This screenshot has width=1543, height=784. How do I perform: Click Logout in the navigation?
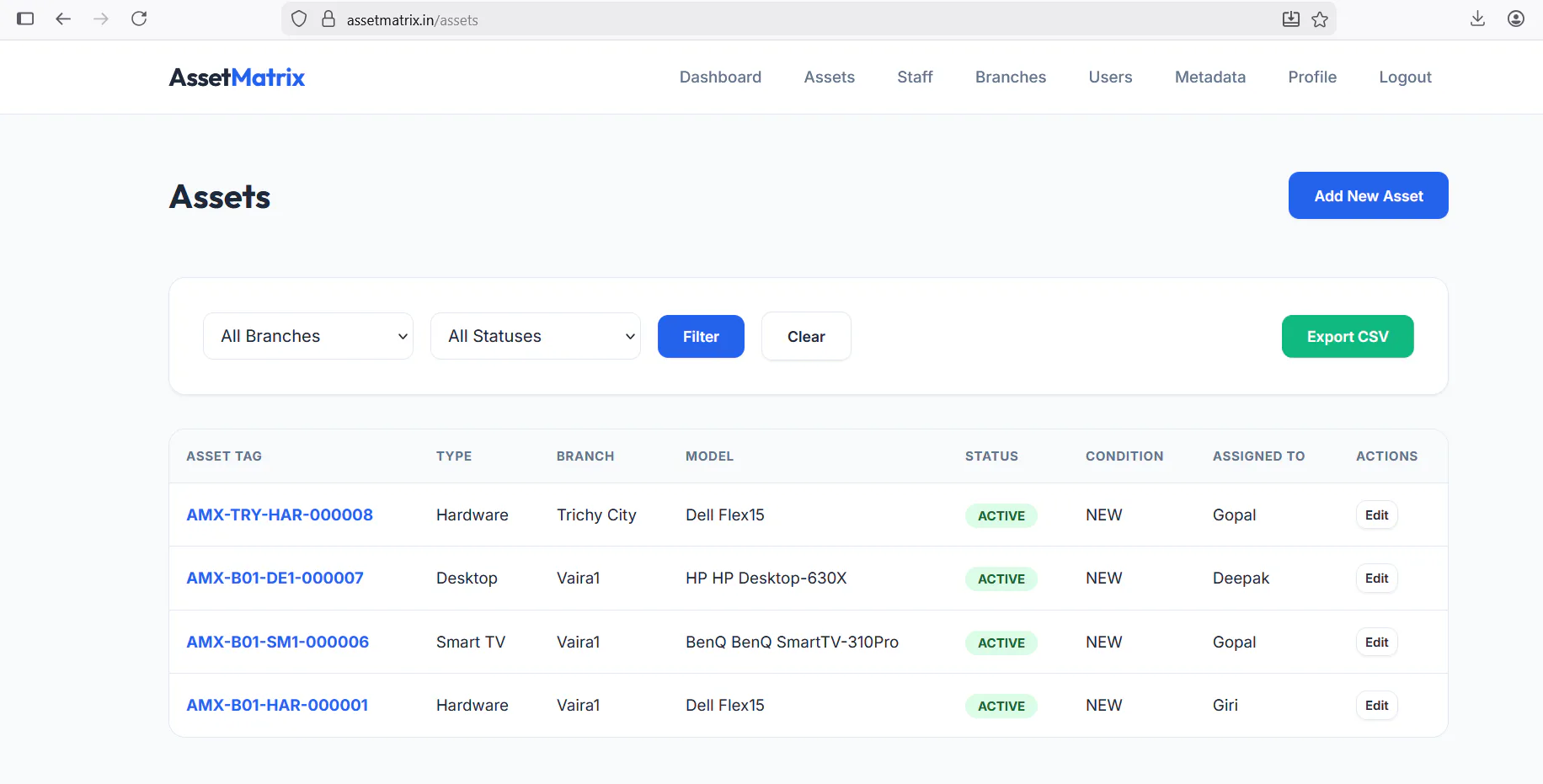1405,77
